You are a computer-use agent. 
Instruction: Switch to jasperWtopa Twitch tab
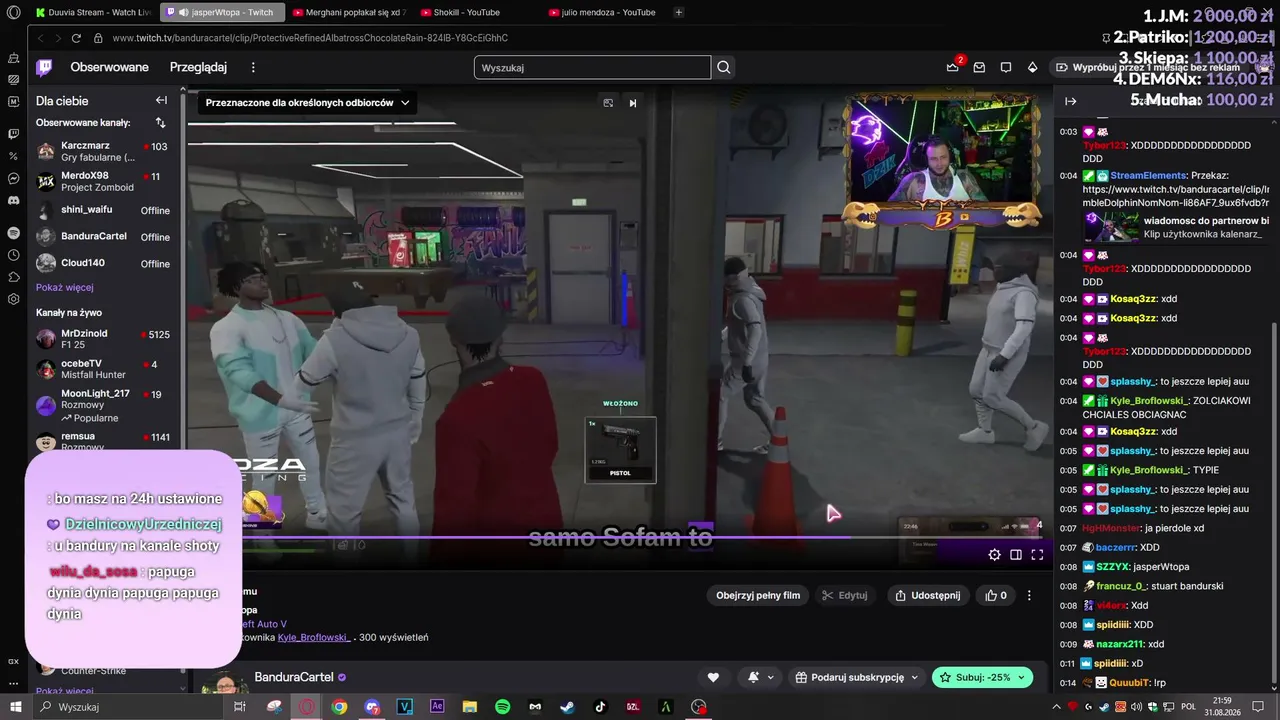(221, 12)
